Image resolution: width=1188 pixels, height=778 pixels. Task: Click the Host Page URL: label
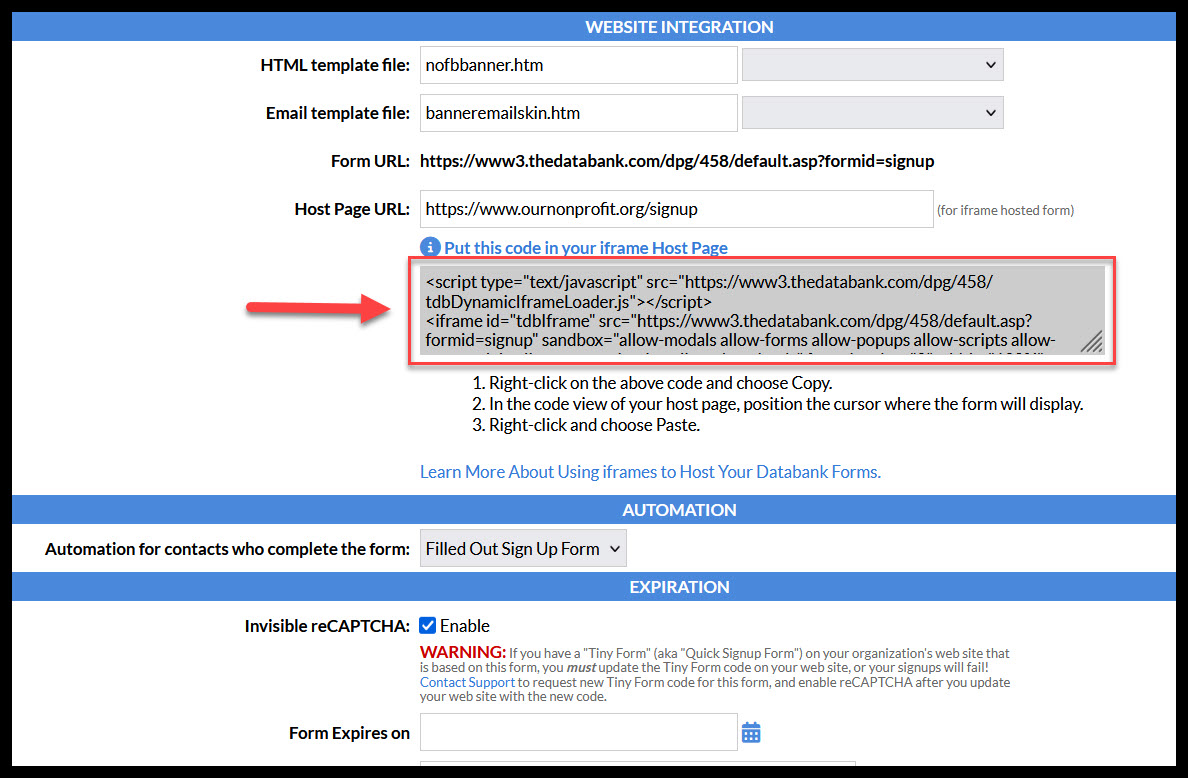point(352,209)
